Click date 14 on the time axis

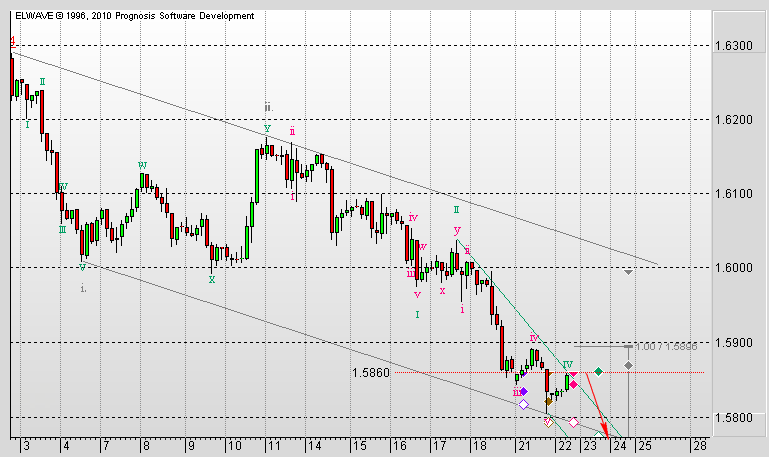(315, 444)
